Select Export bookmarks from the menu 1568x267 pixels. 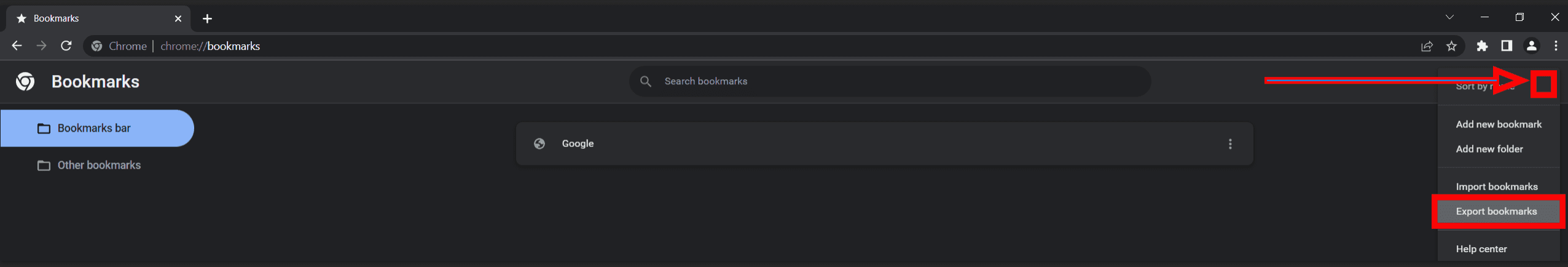[1496, 212]
